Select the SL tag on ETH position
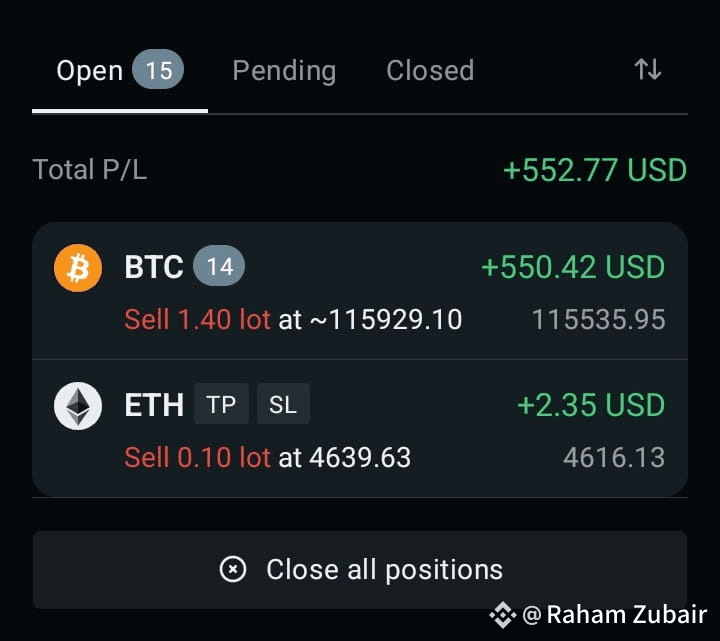 point(283,404)
